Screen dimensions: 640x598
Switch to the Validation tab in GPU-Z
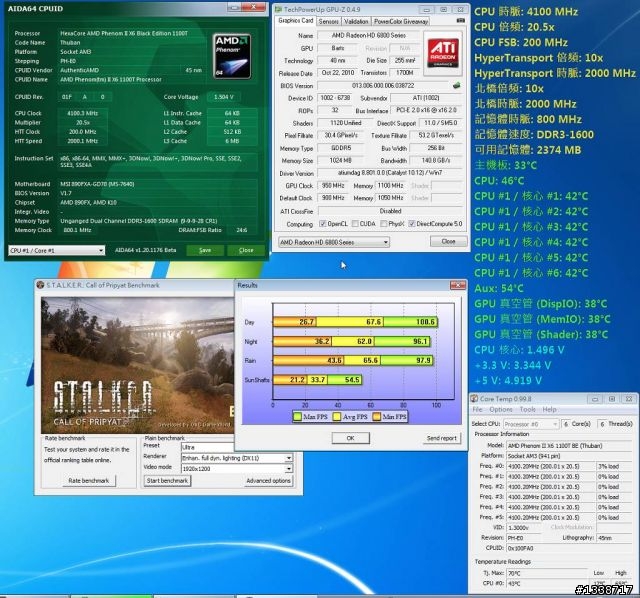356,21
